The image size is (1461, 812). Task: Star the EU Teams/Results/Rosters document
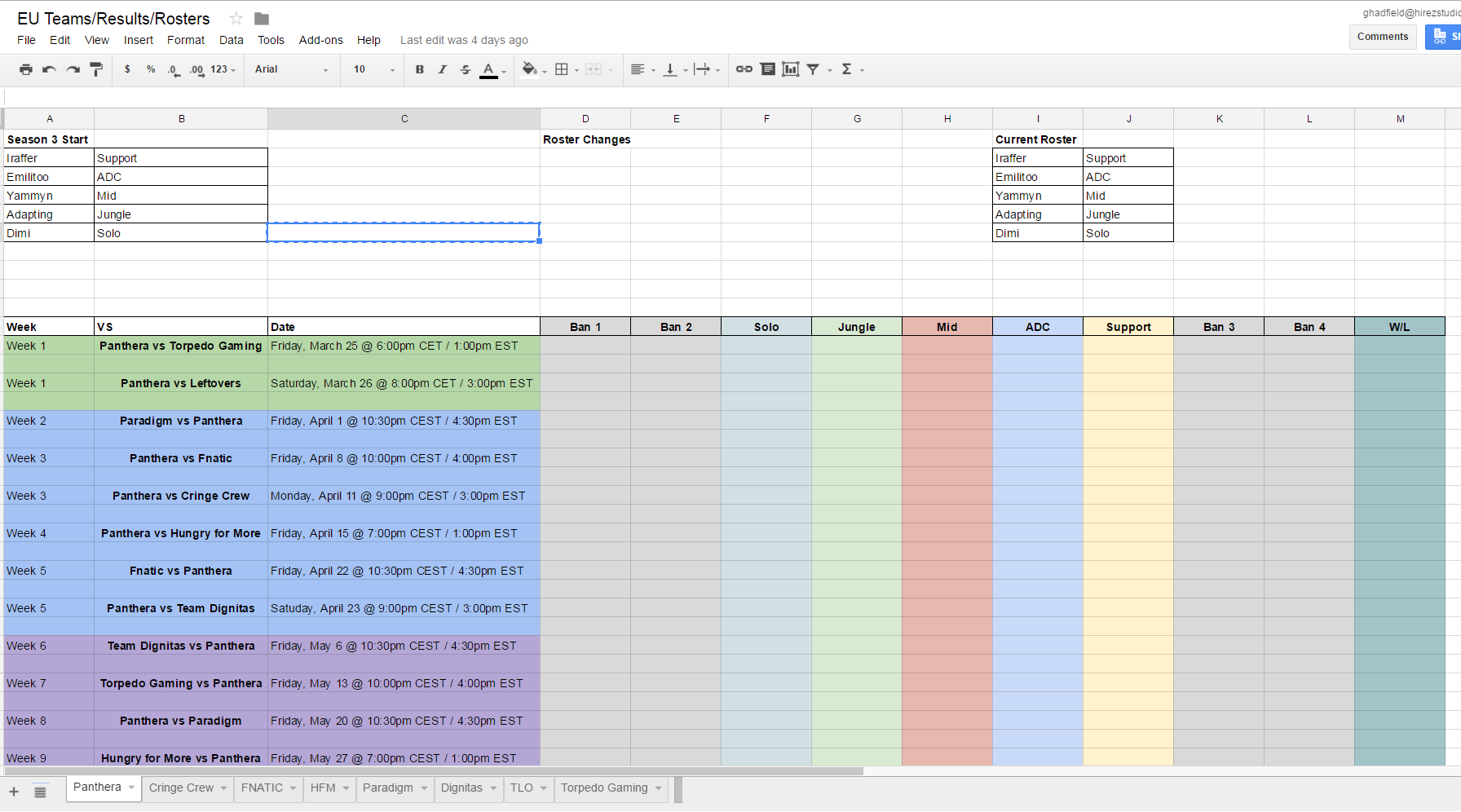click(x=236, y=18)
